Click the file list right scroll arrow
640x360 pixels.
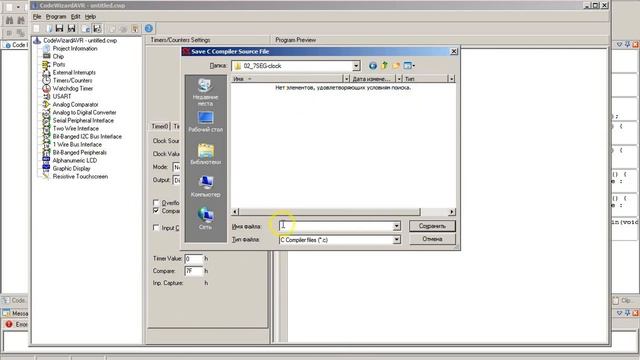tap(451, 212)
